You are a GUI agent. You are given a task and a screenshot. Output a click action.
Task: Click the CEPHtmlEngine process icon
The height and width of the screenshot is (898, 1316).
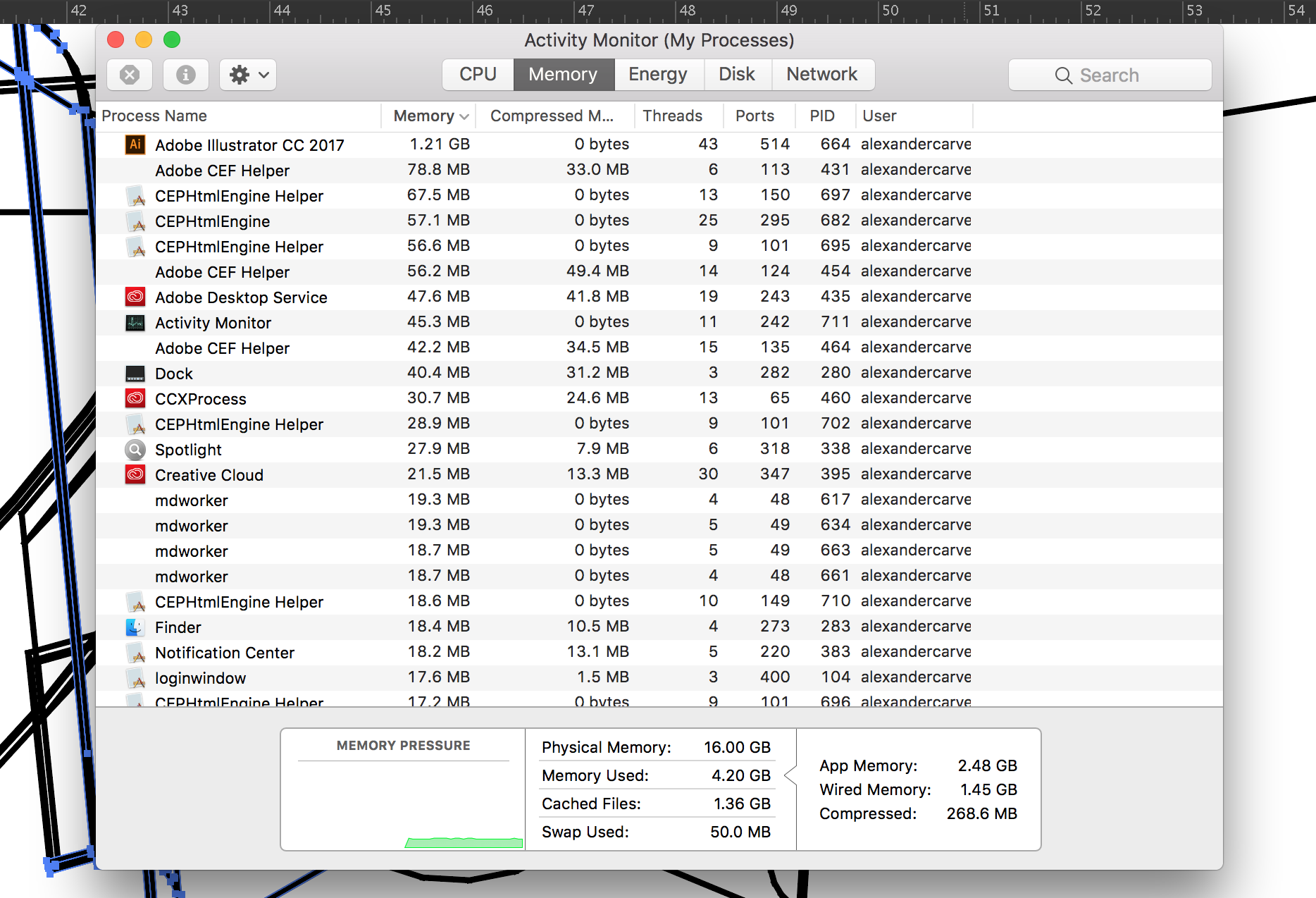[x=135, y=221]
